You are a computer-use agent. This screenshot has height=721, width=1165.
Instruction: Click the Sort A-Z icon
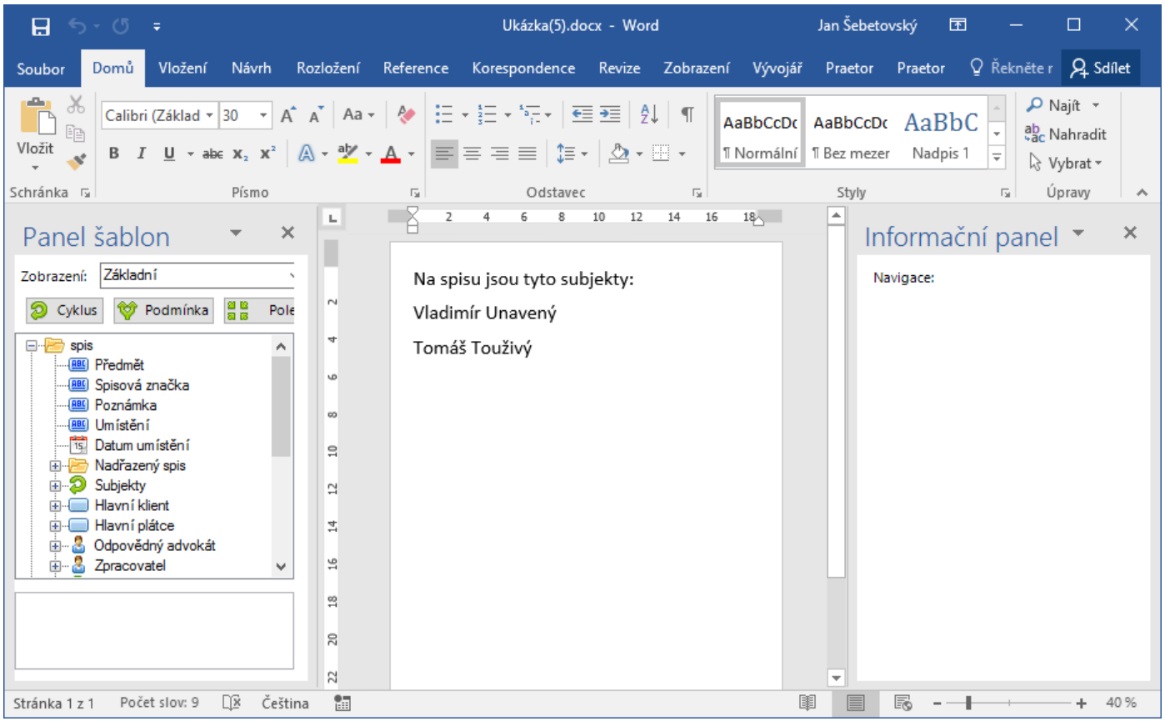pos(649,115)
